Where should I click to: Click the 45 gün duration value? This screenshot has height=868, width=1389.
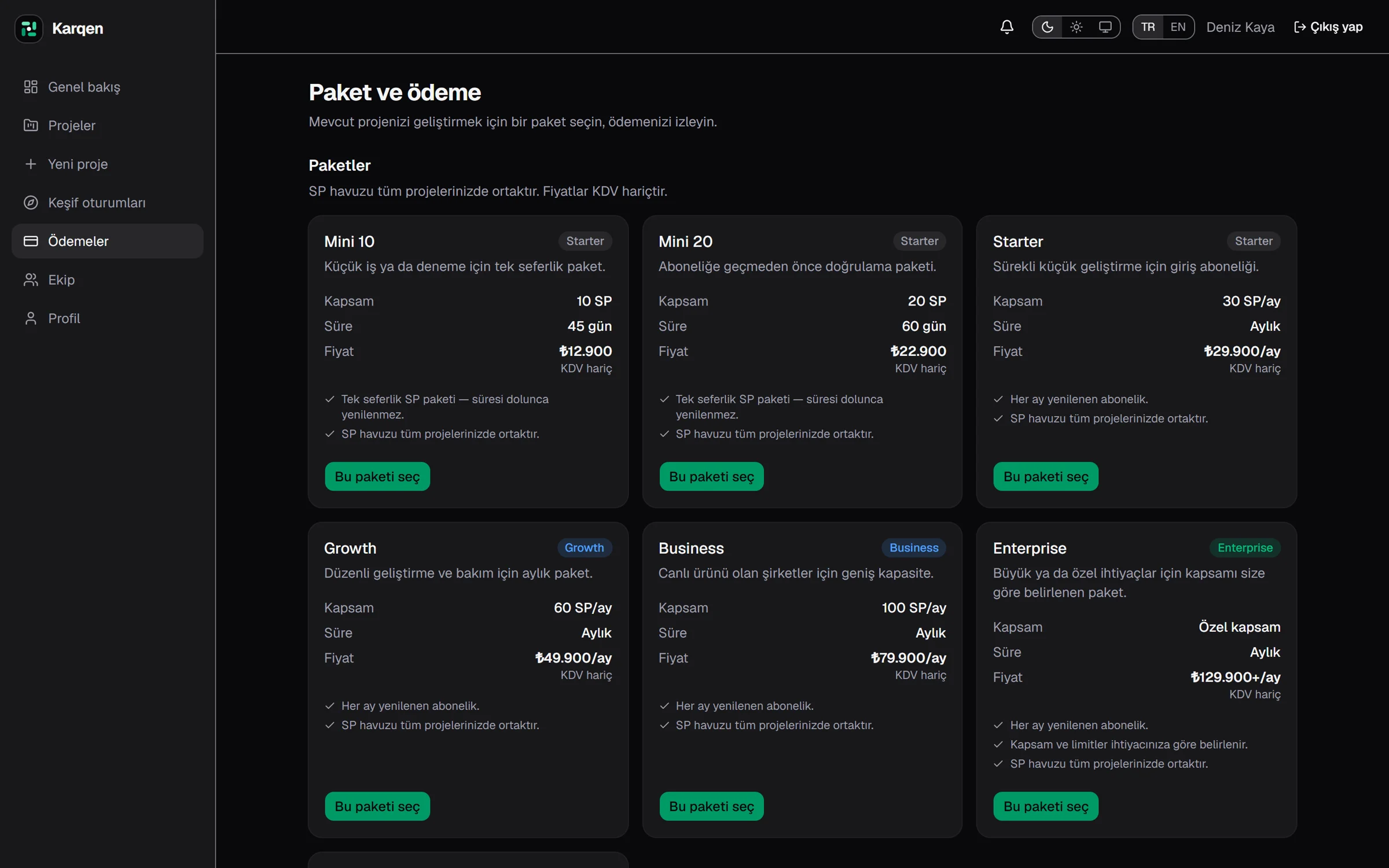(x=589, y=326)
